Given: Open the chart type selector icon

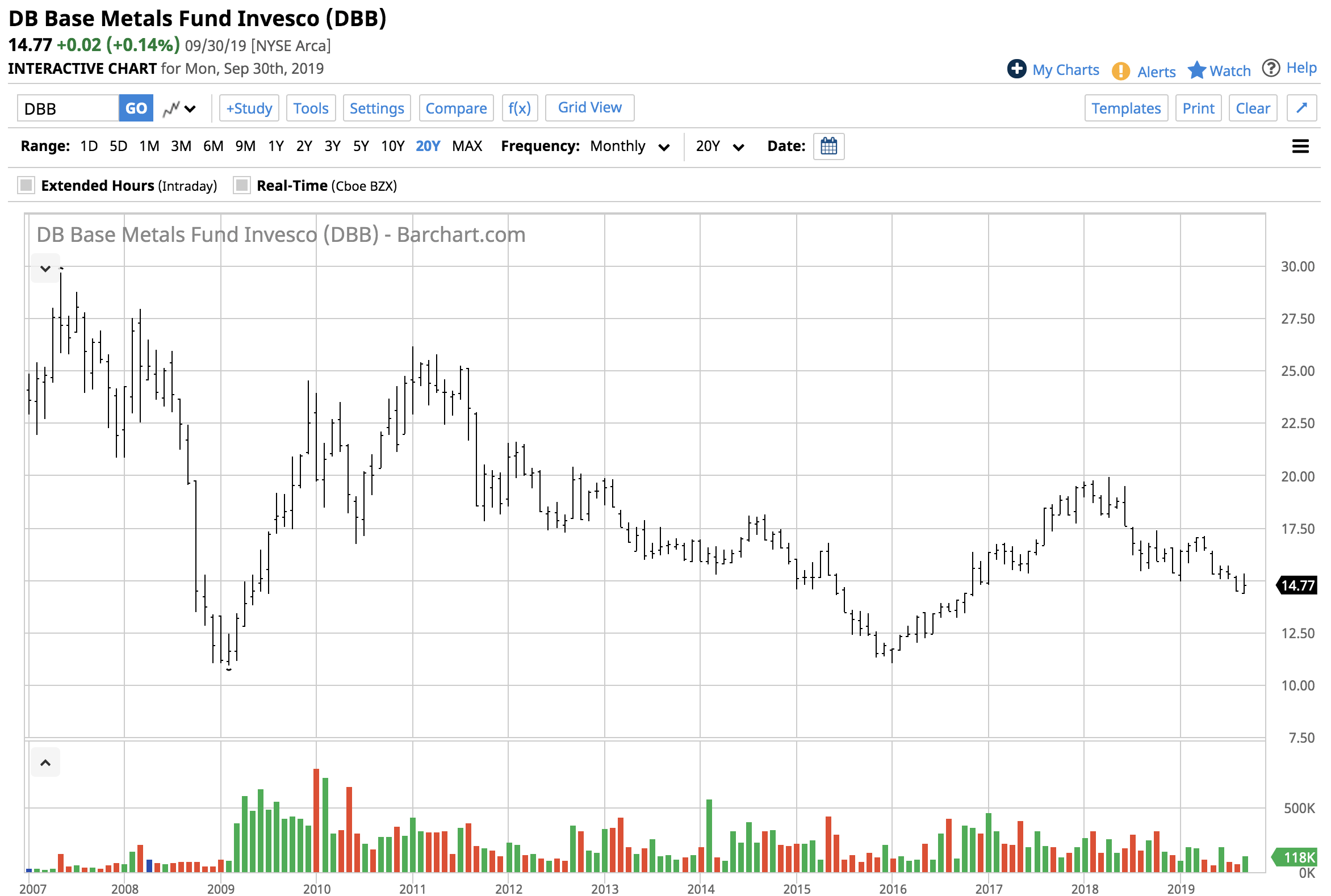Looking at the screenshot, I should pos(179,108).
